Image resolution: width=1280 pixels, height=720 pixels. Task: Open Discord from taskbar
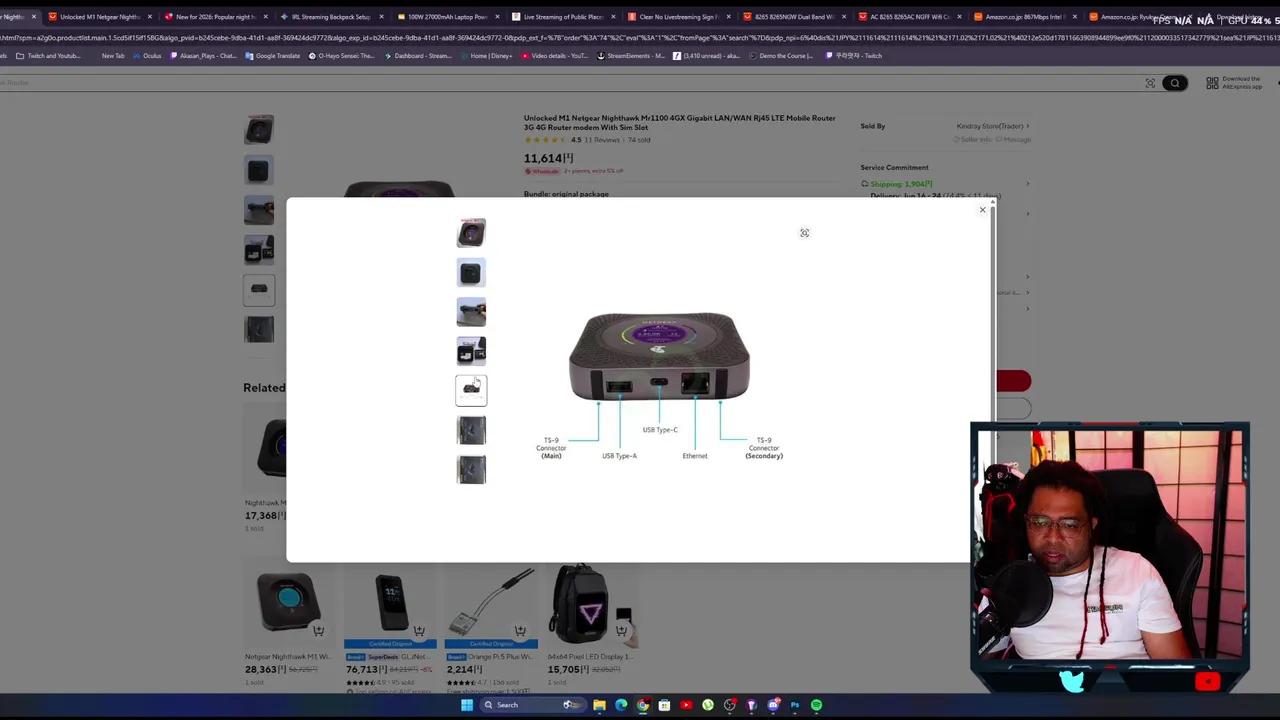773,705
